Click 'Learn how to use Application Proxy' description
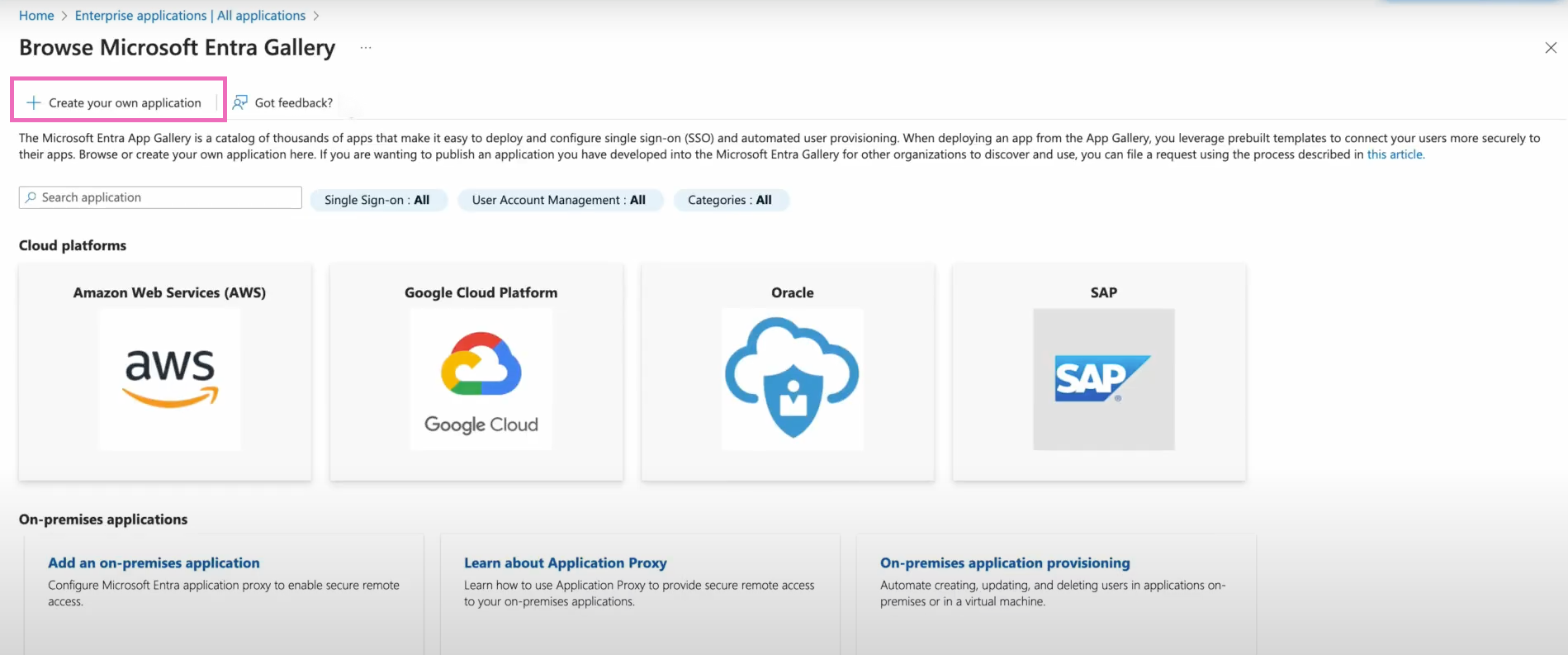 point(639,593)
